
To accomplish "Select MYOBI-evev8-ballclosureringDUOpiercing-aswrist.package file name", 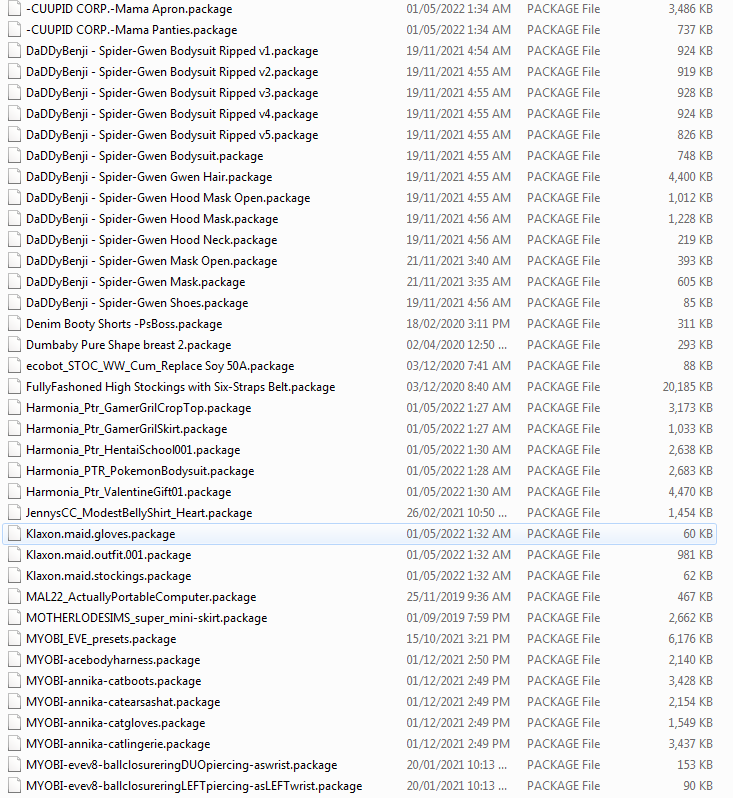I will 182,765.
